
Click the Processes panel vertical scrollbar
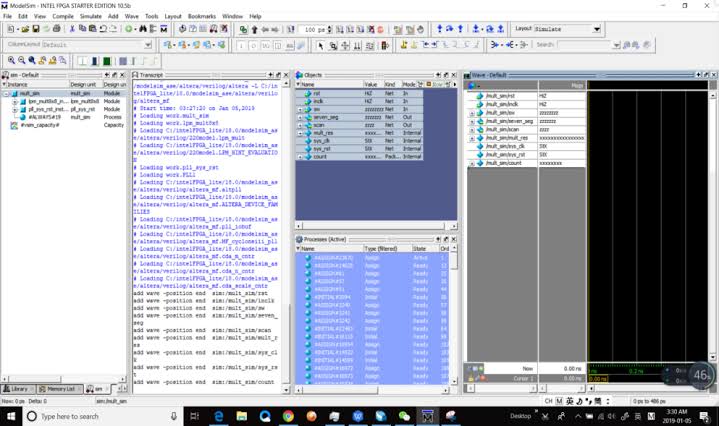click(454, 314)
